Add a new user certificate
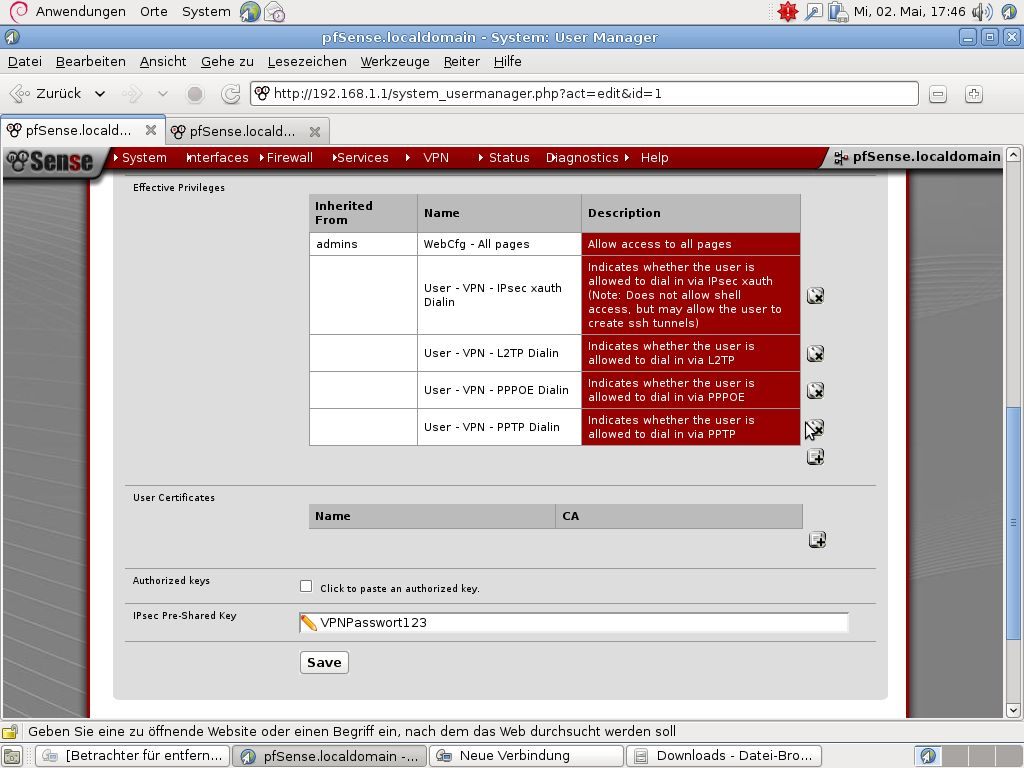Image resolution: width=1024 pixels, height=768 pixels. [817, 539]
